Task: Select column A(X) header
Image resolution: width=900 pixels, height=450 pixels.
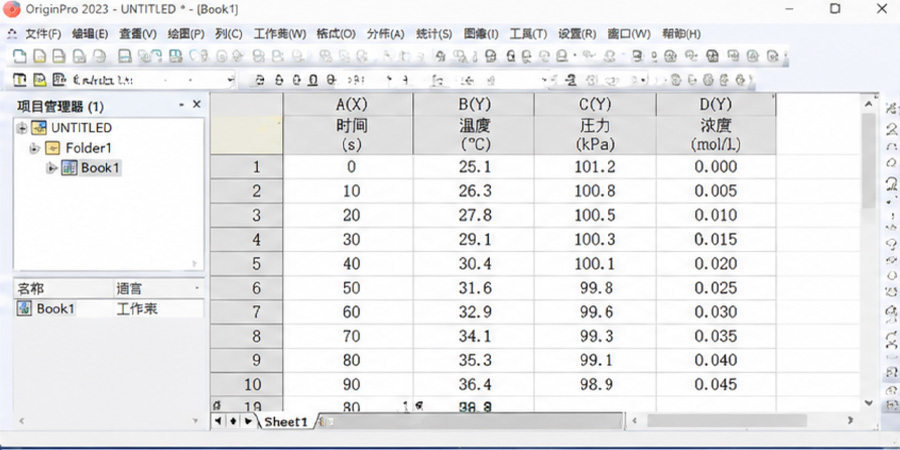Action: coord(348,104)
